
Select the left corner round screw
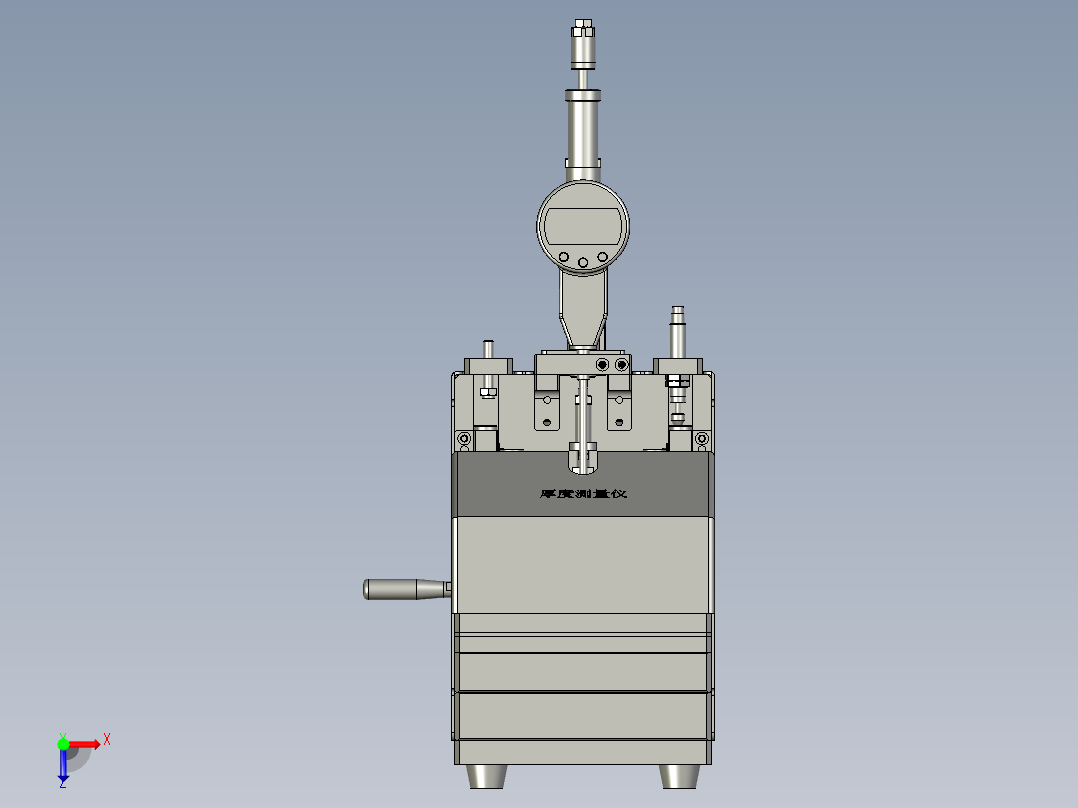tap(464, 439)
